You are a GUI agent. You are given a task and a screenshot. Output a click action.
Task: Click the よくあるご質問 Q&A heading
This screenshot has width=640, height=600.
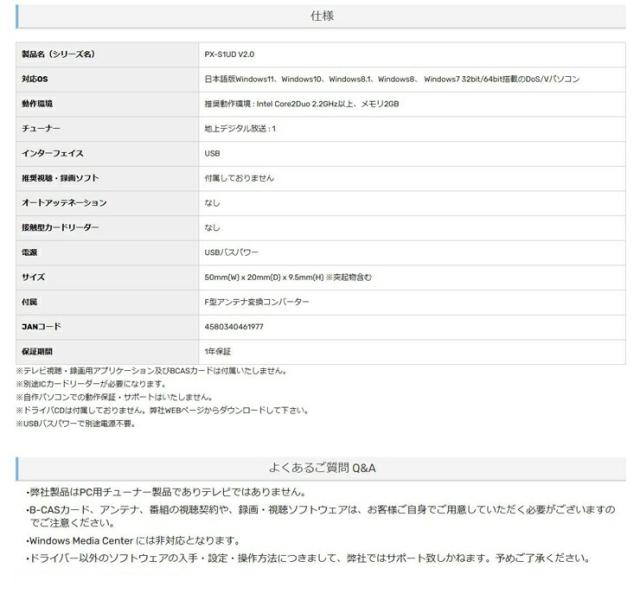click(x=322, y=468)
